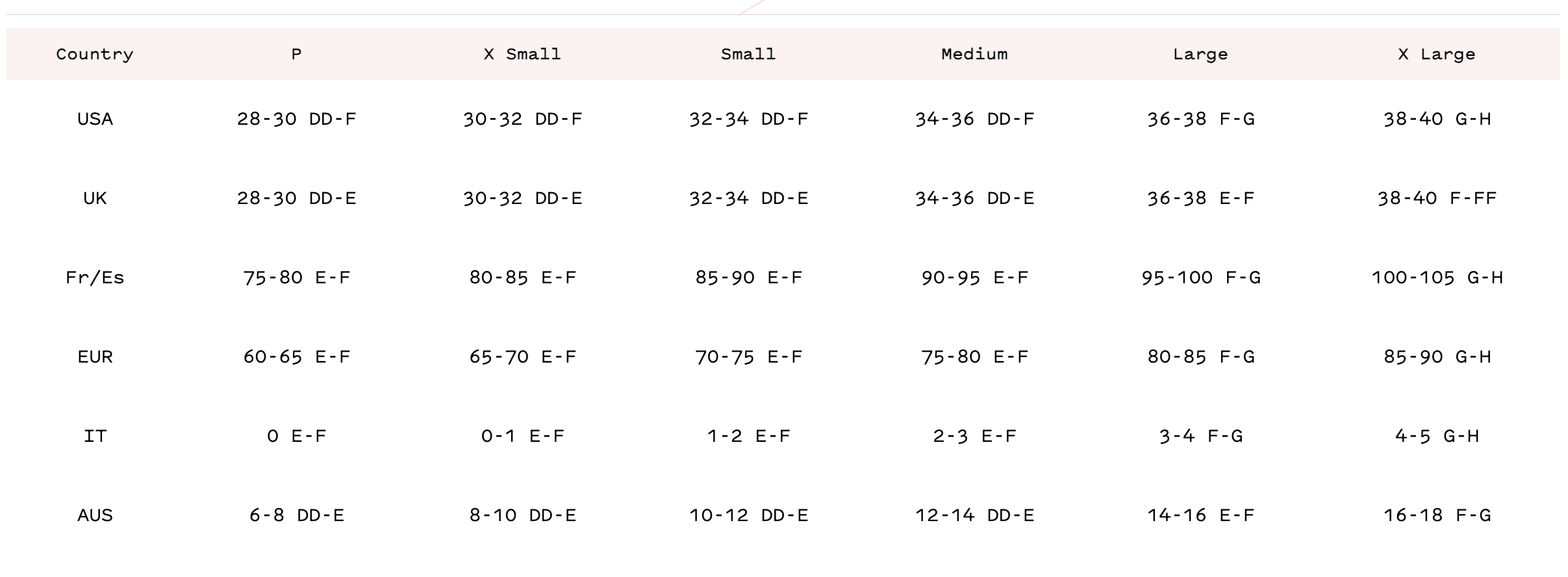Viewport: 1568px width, 577px height.
Task: Select the X Large column header
Action: 1437,54
